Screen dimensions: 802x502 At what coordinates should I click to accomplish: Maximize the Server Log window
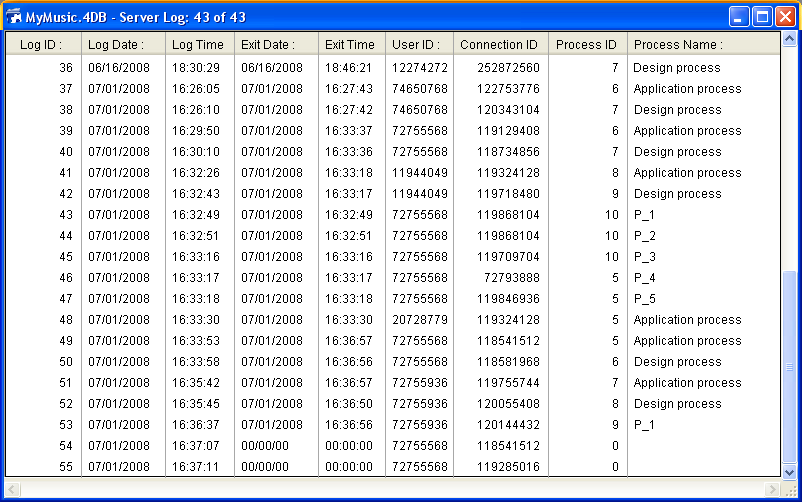762,17
